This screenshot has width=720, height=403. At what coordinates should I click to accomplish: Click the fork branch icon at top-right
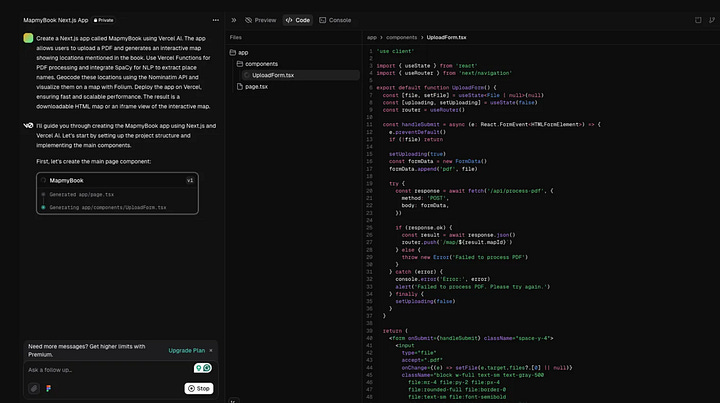click(711, 20)
